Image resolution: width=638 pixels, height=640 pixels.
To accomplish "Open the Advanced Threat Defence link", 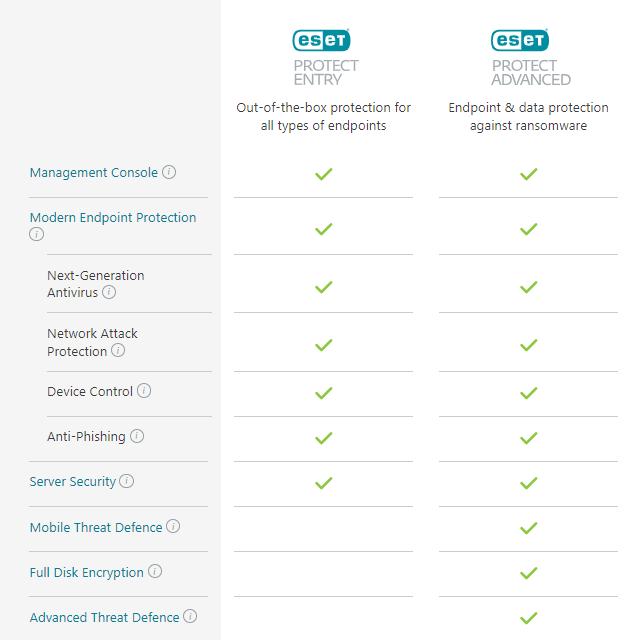I will coord(104,618).
